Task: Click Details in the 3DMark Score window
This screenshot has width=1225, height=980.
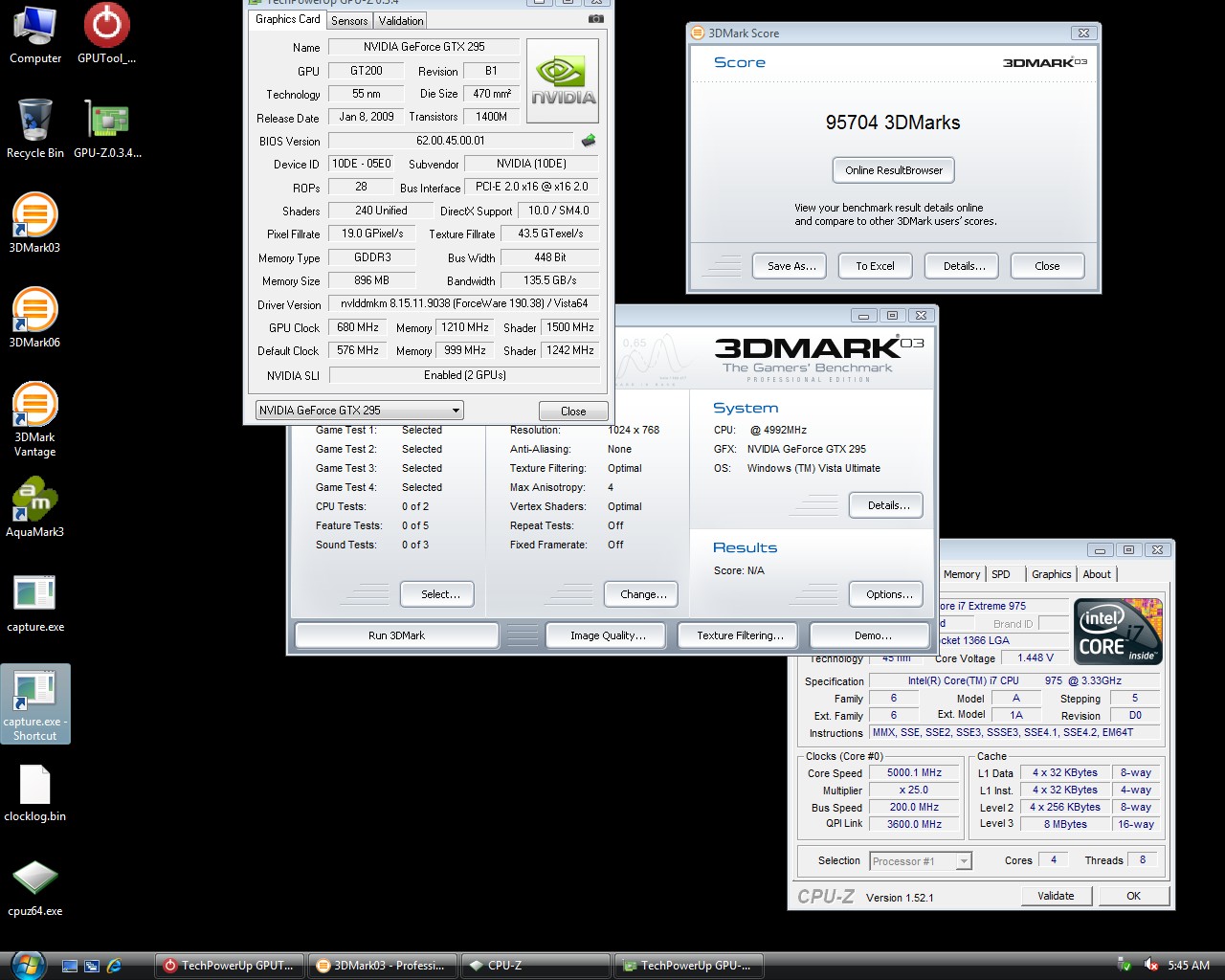Action: pos(964,266)
